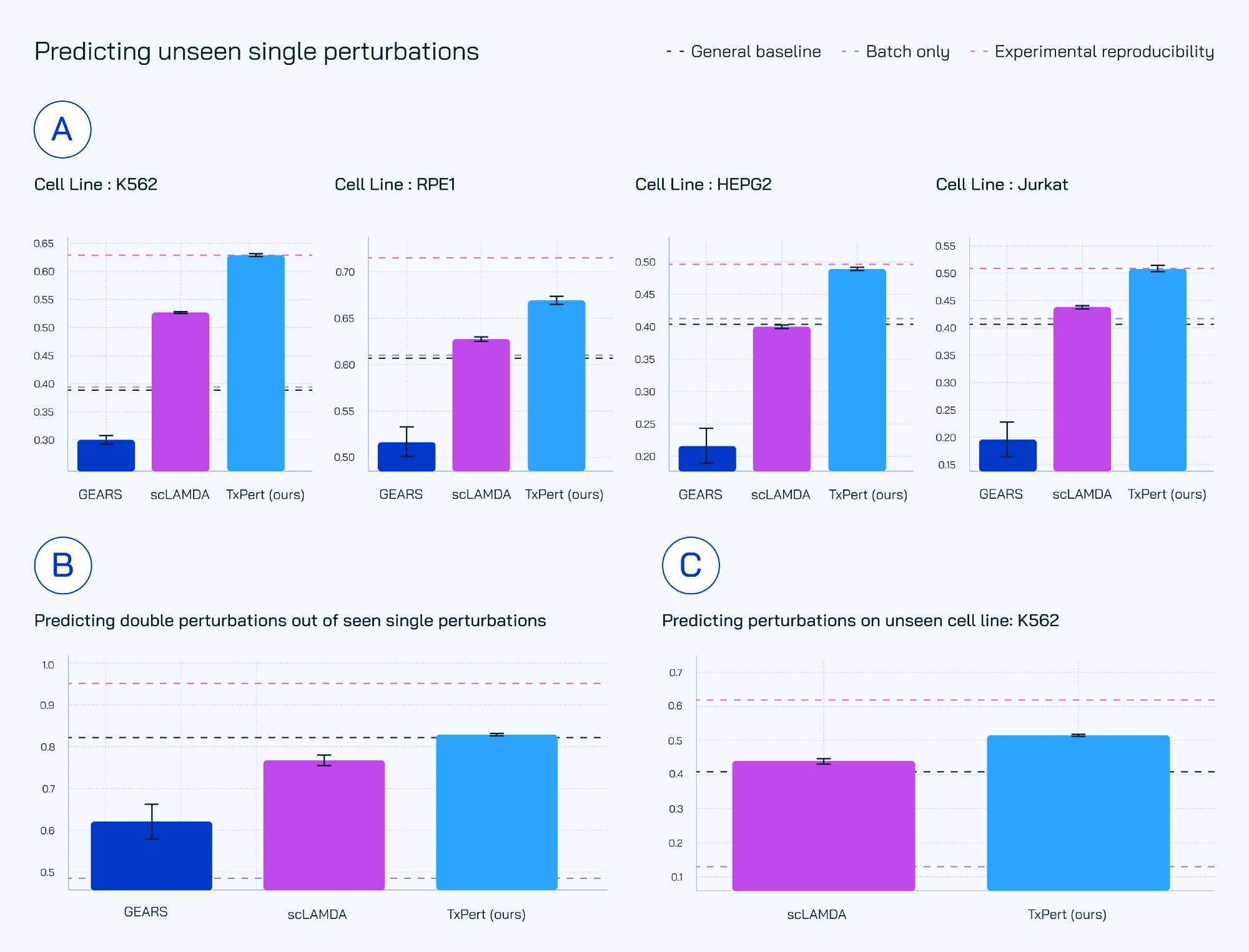The width and height of the screenshot is (1249, 952).
Task: Click the circled letter A panel badge
Action: (x=62, y=130)
